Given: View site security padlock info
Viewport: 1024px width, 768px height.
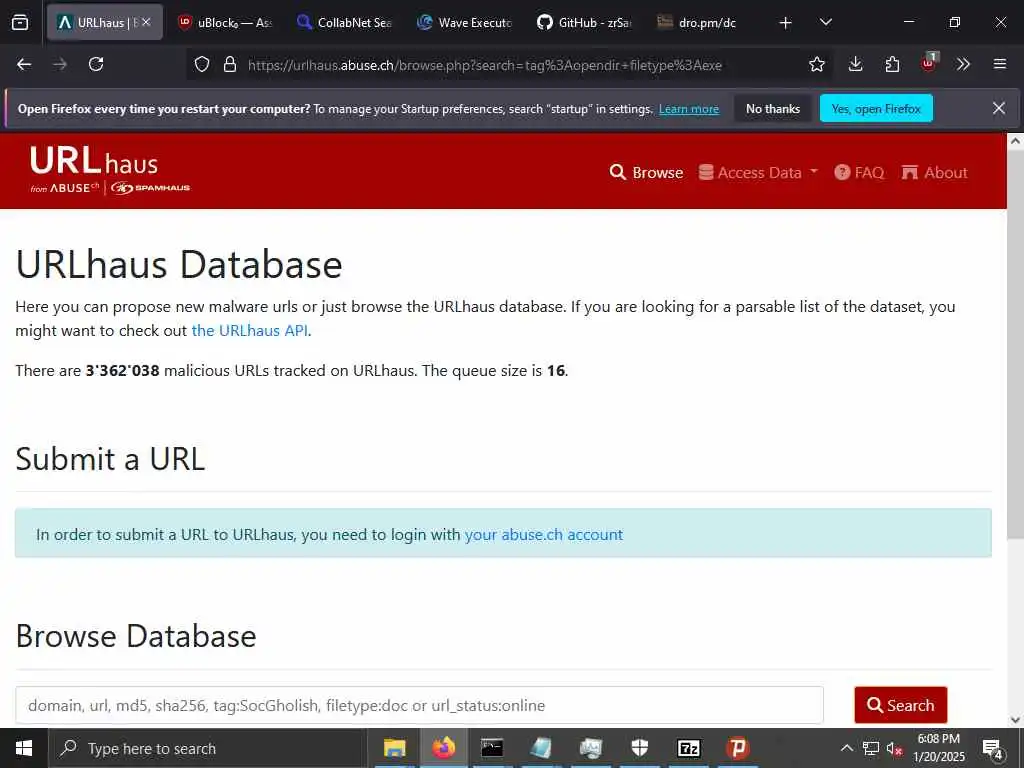Looking at the screenshot, I should coord(229,65).
